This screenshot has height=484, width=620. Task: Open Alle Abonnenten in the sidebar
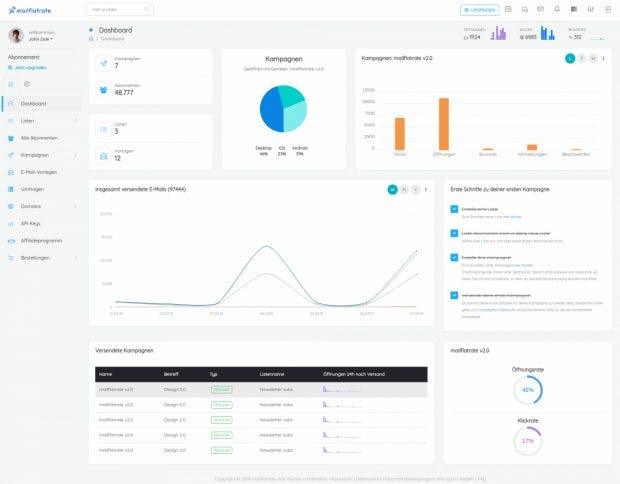coord(39,138)
